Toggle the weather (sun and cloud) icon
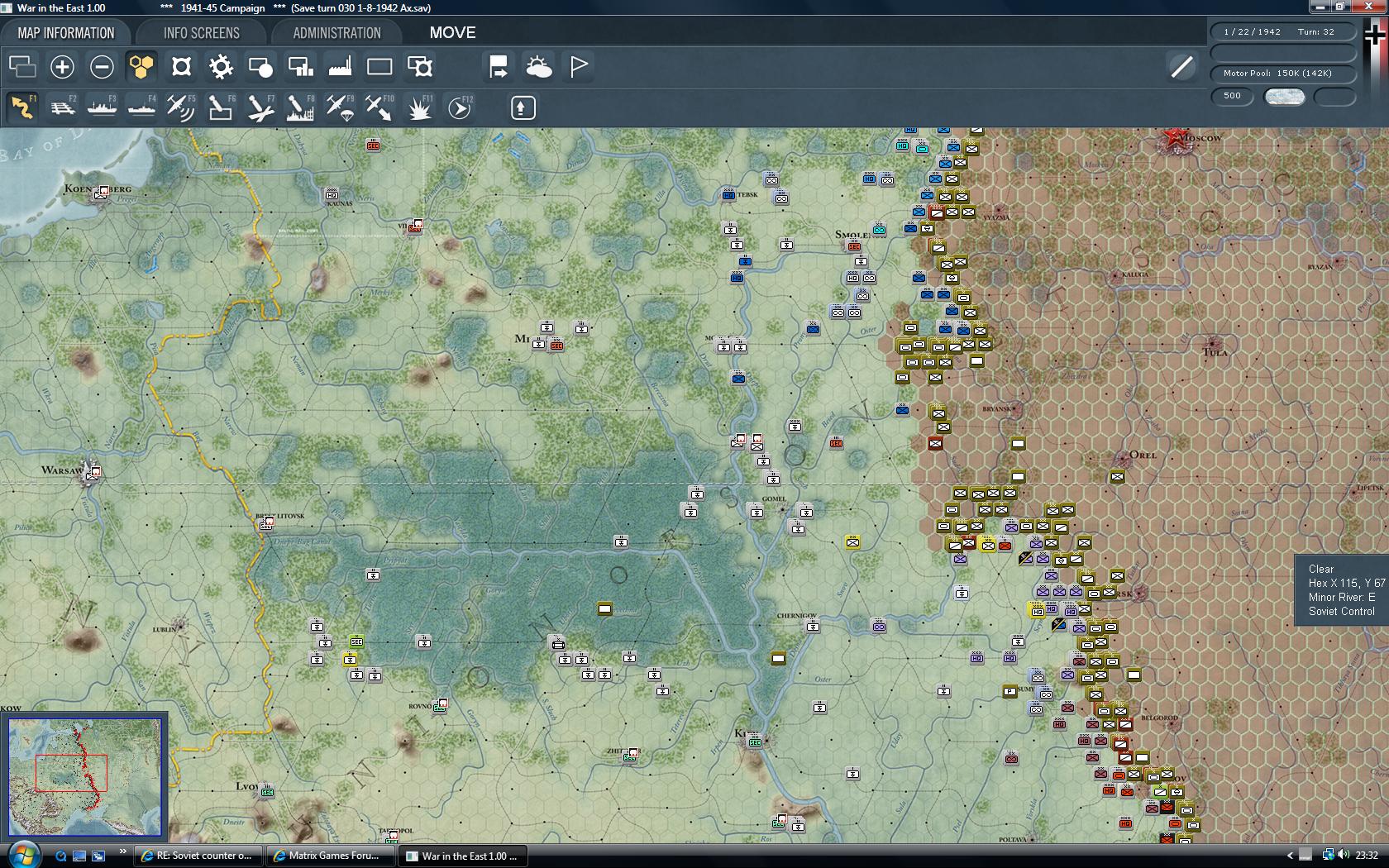This screenshot has width=1389, height=868. click(x=538, y=67)
